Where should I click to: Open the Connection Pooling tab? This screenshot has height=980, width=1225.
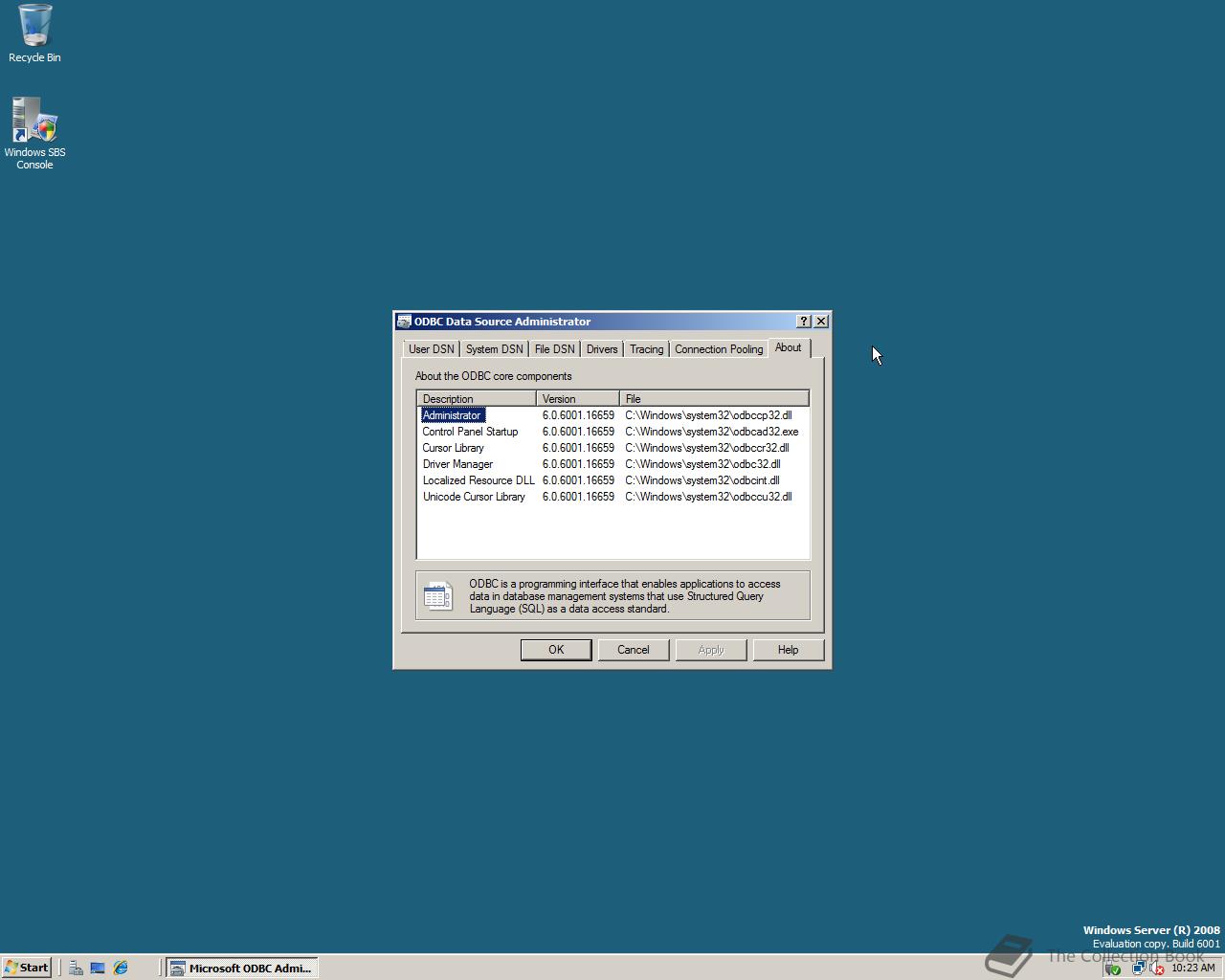[719, 349]
